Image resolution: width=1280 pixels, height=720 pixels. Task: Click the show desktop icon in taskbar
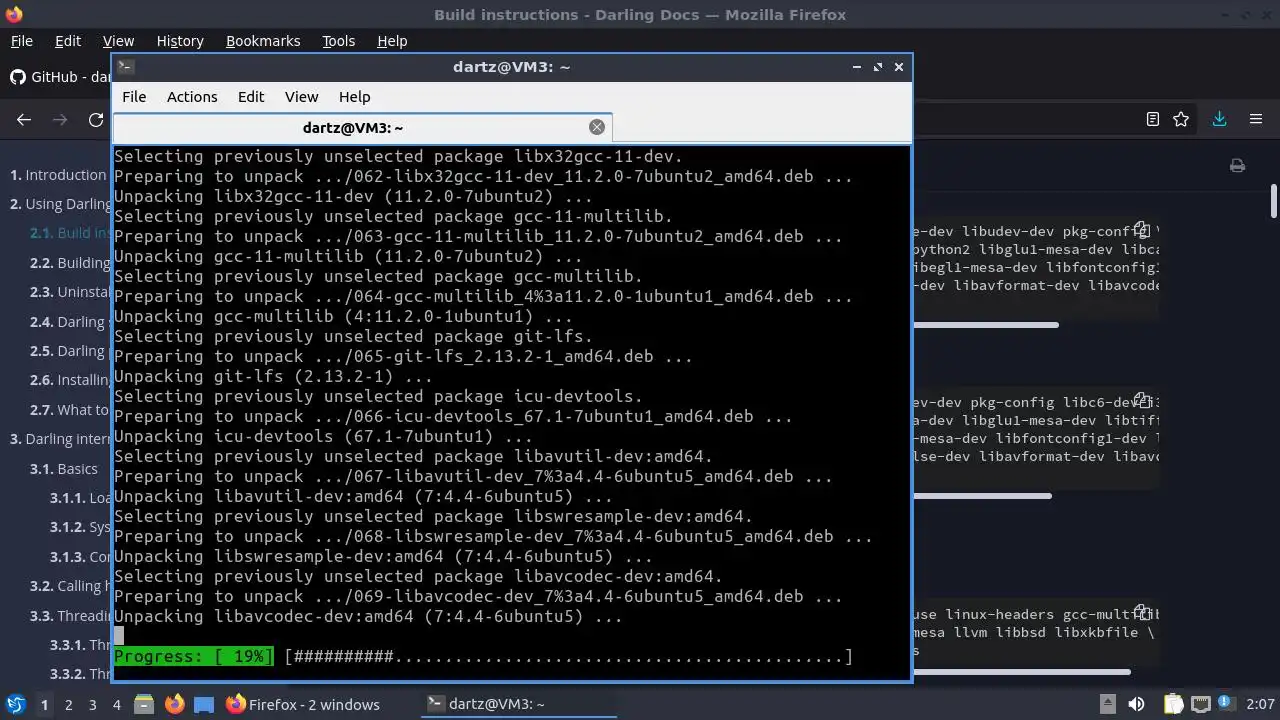[204, 704]
